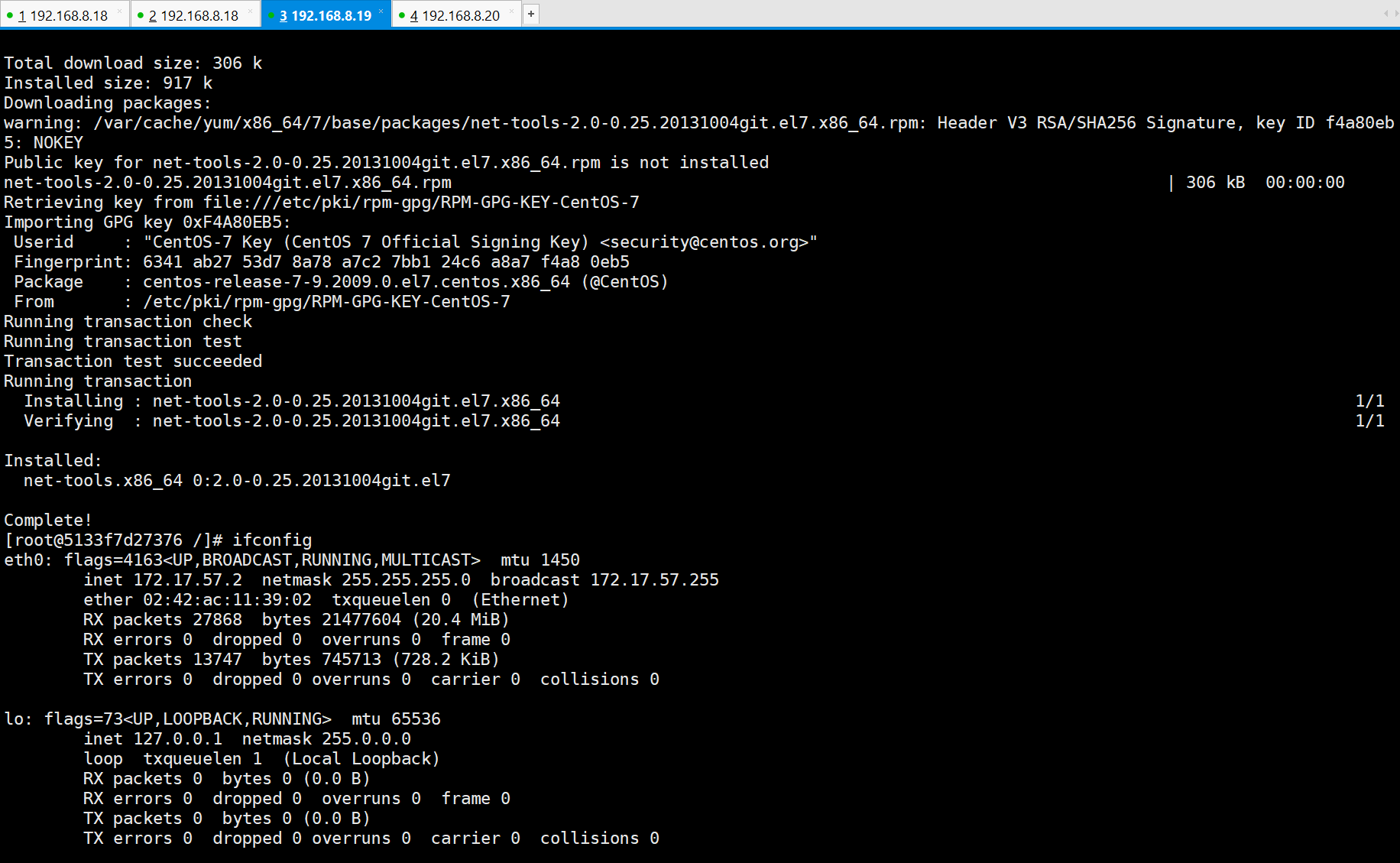Click the "ether 02:42:ac:11:39:02" line
This screenshot has width=1400, height=863.
(x=326, y=600)
